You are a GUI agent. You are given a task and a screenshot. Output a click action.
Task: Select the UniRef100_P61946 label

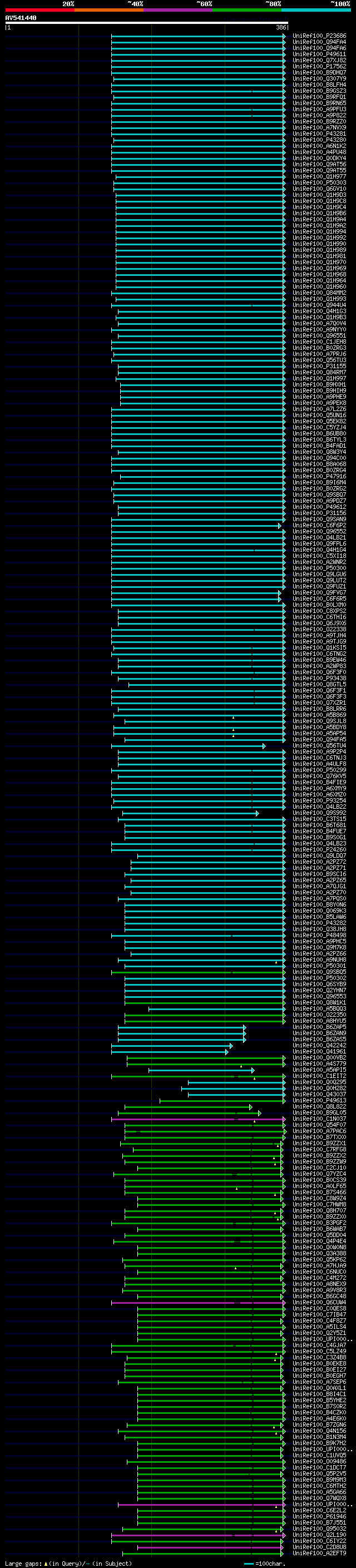(x=319, y=1517)
